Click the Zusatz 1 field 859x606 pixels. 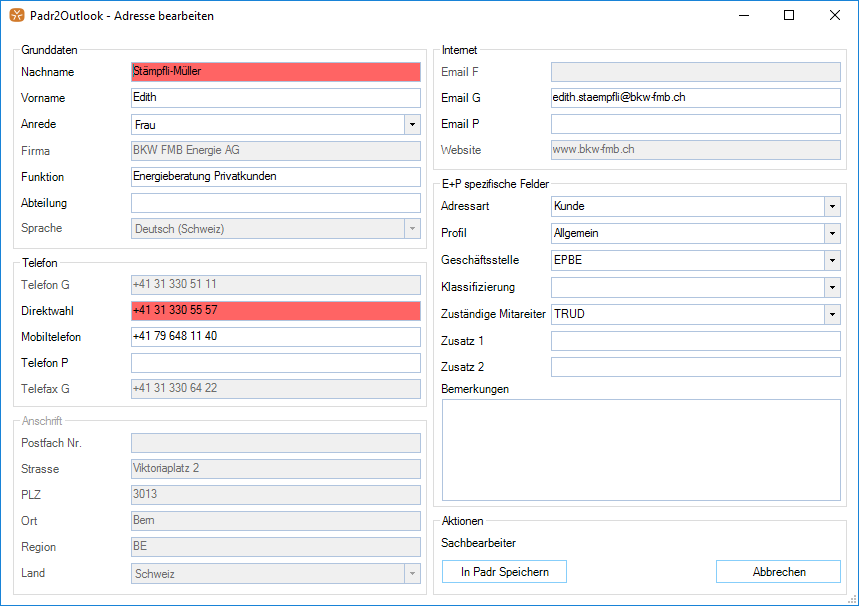click(x=695, y=341)
